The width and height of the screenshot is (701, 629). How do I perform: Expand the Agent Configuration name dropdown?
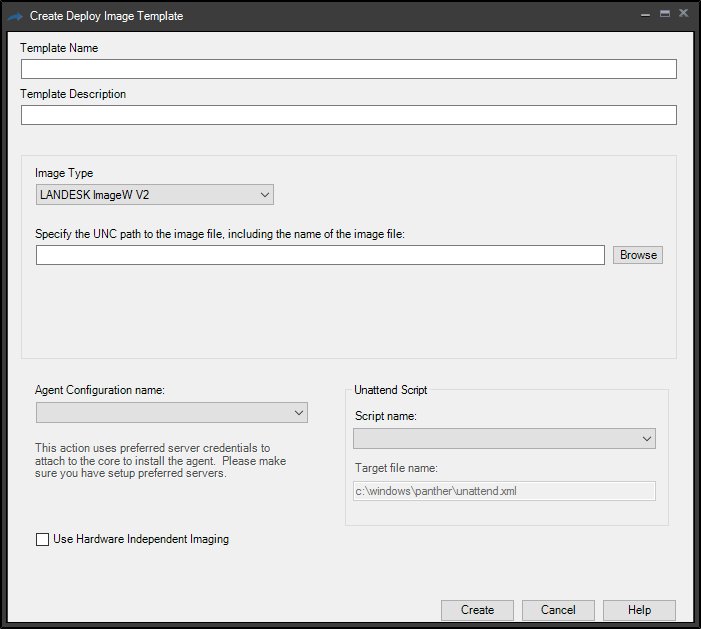[x=171, y=413]
